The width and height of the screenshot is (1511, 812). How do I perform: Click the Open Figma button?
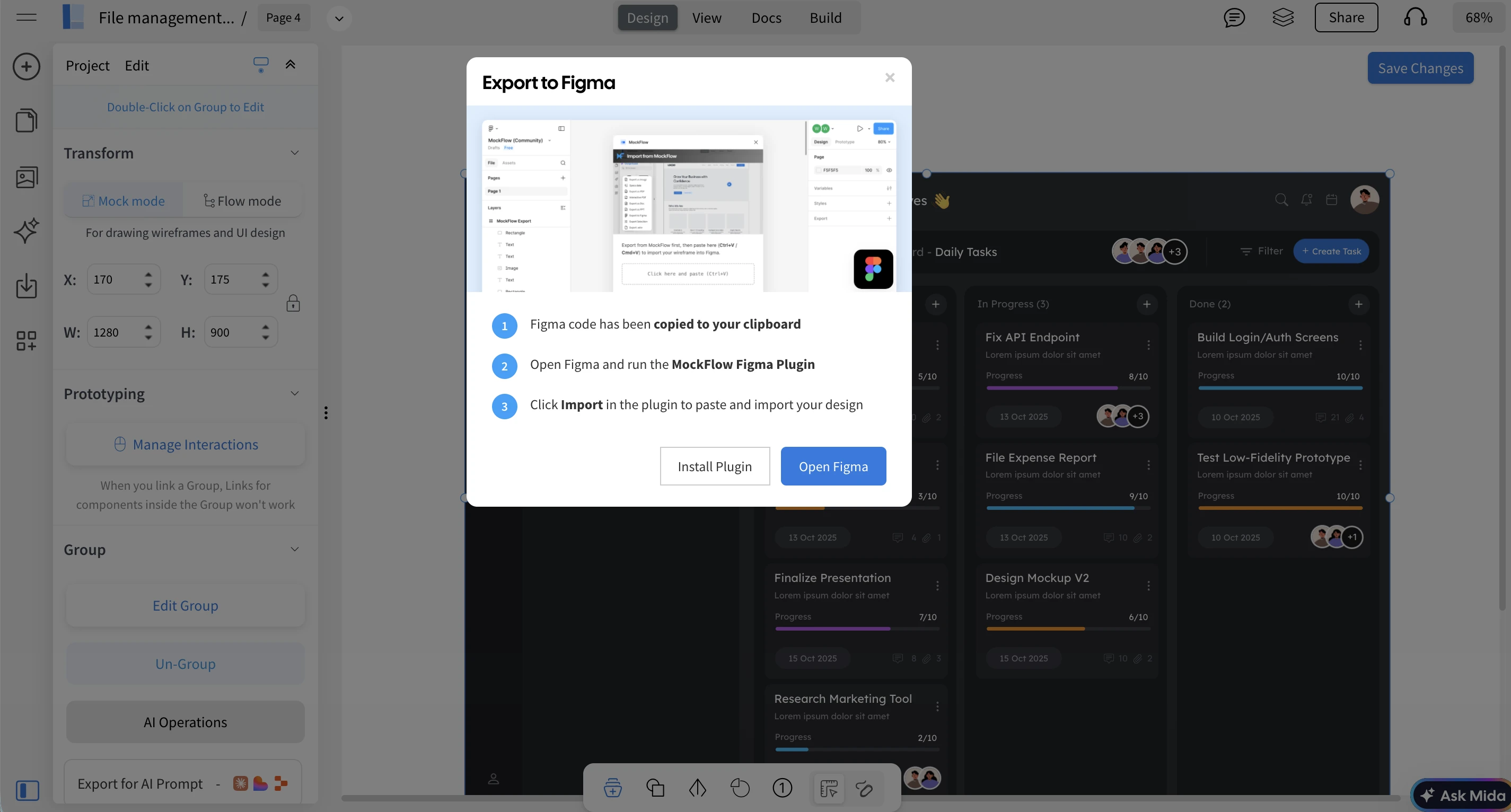point(833,466)
